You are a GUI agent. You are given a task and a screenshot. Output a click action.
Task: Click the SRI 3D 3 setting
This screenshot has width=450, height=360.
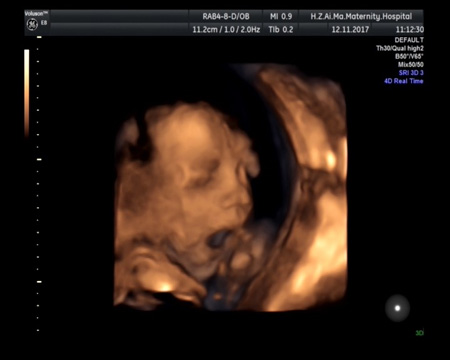pyautogui.click(x=411, y=73)
